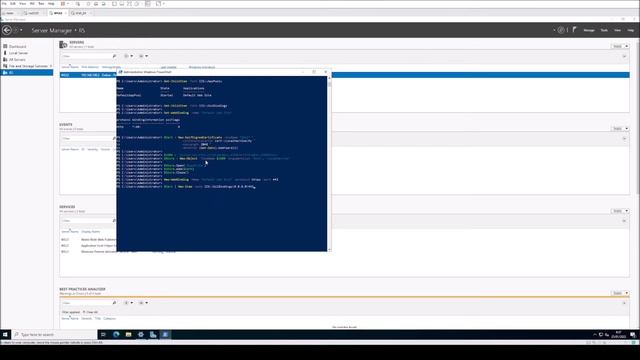Open Best Practices Analyzer Tasks dropdown
Screen dimensions: 640x360
[x=620, y=293]
